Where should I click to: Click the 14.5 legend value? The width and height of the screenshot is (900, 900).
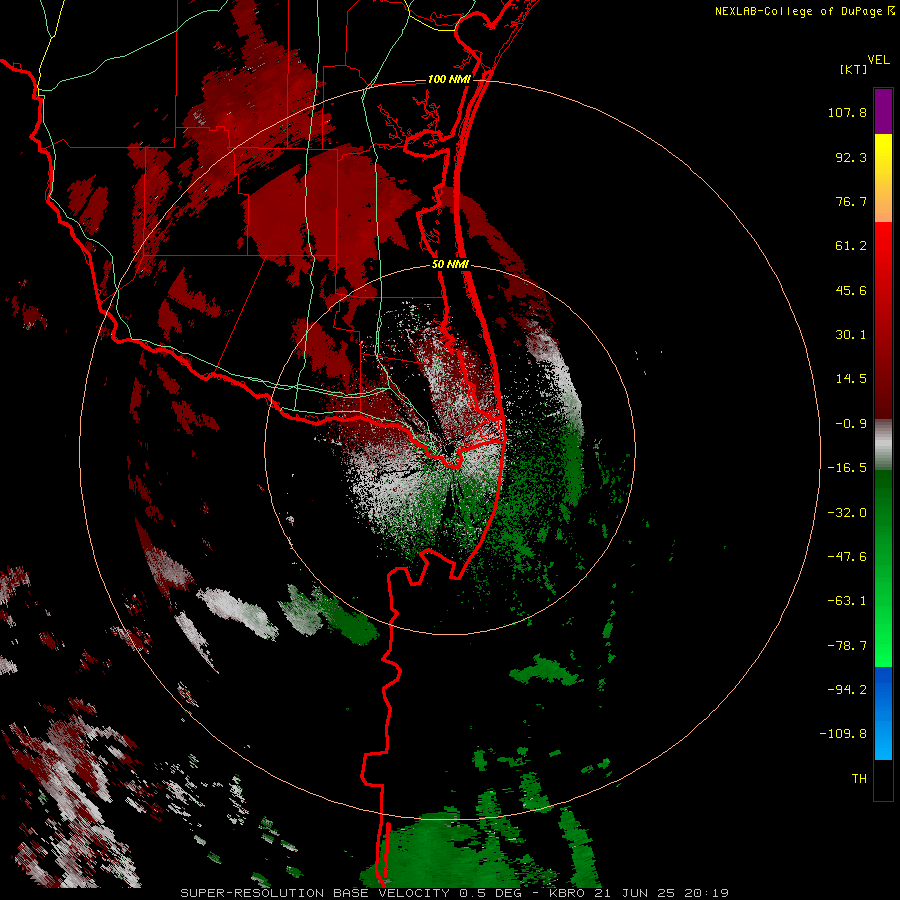click(x=851, y=379)
